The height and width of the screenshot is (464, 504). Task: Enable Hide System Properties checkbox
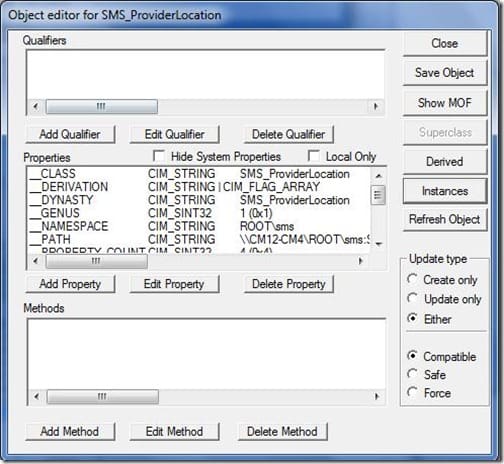(x=159, y=156)
